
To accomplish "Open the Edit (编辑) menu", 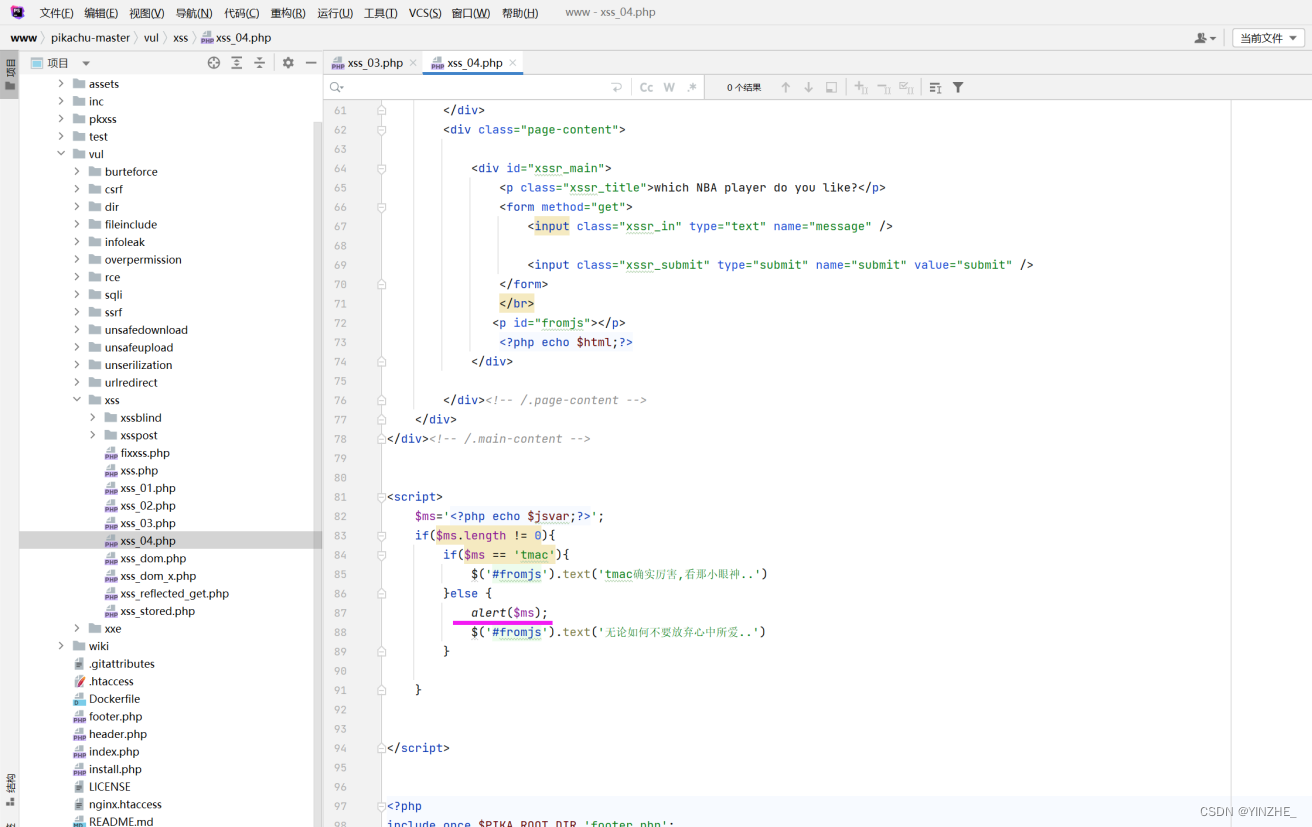I will coord(101,13).
